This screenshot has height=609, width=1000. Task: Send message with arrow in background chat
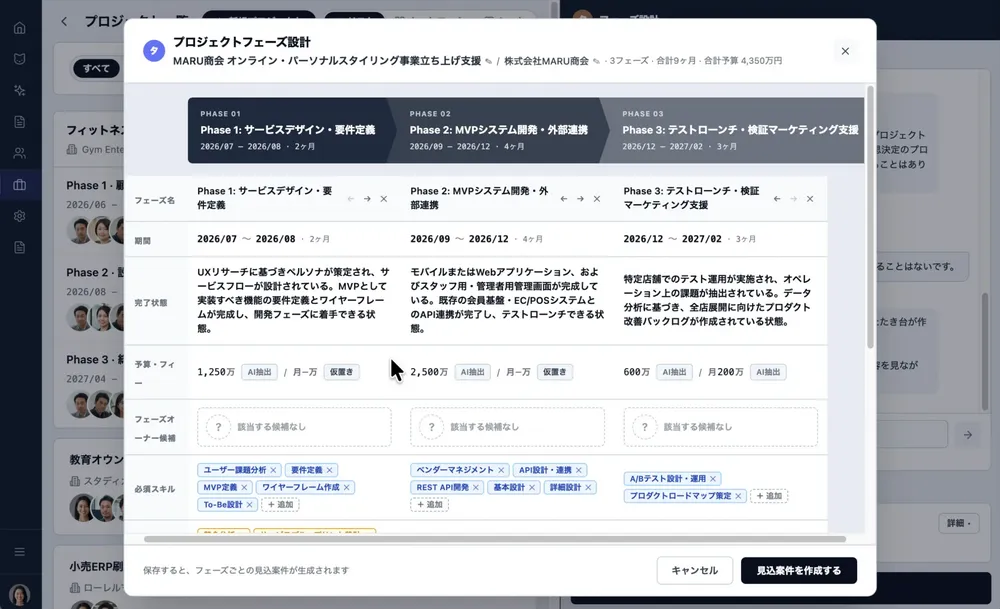pyautogui.click(x=967, y=435)
